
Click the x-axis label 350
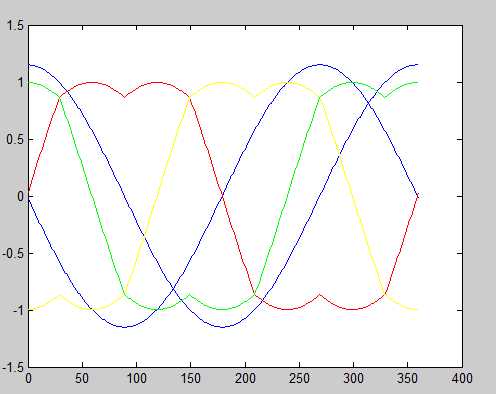[x=408, y=378]
